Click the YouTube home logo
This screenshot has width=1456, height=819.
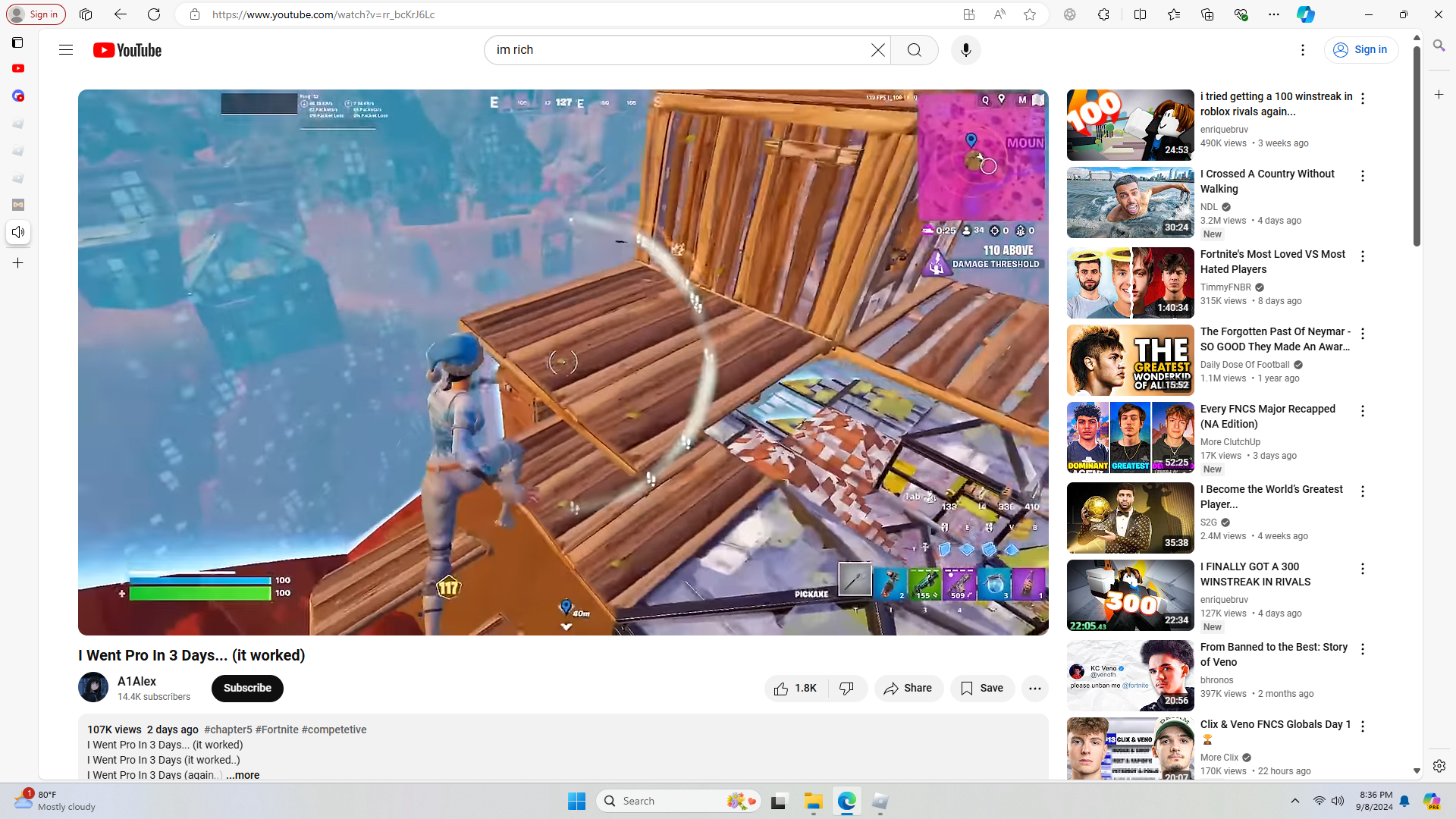[127, 50]
